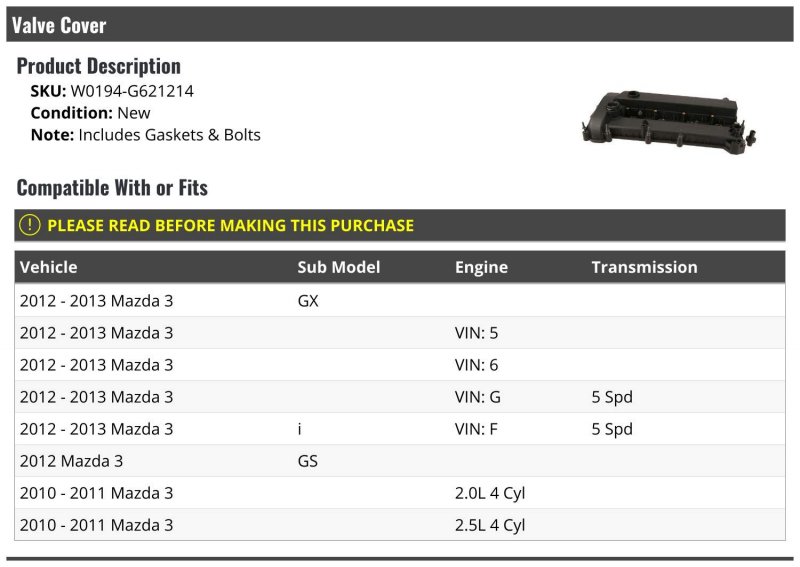800x567 pixels.
Task: Select the row with engine VIN: 6
Action: click(399, 365)
